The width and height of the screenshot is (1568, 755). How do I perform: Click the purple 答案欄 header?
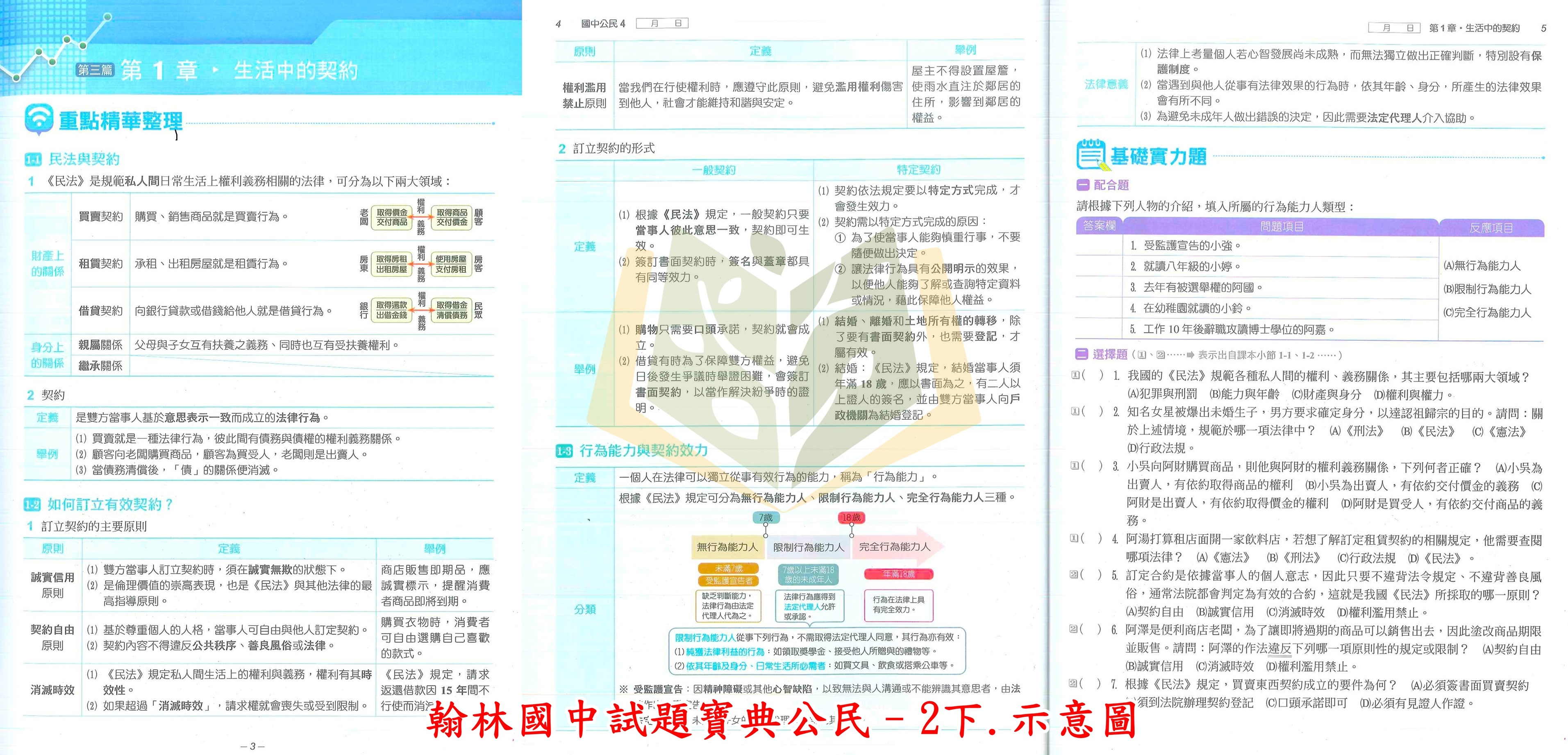coord(1099,226)
